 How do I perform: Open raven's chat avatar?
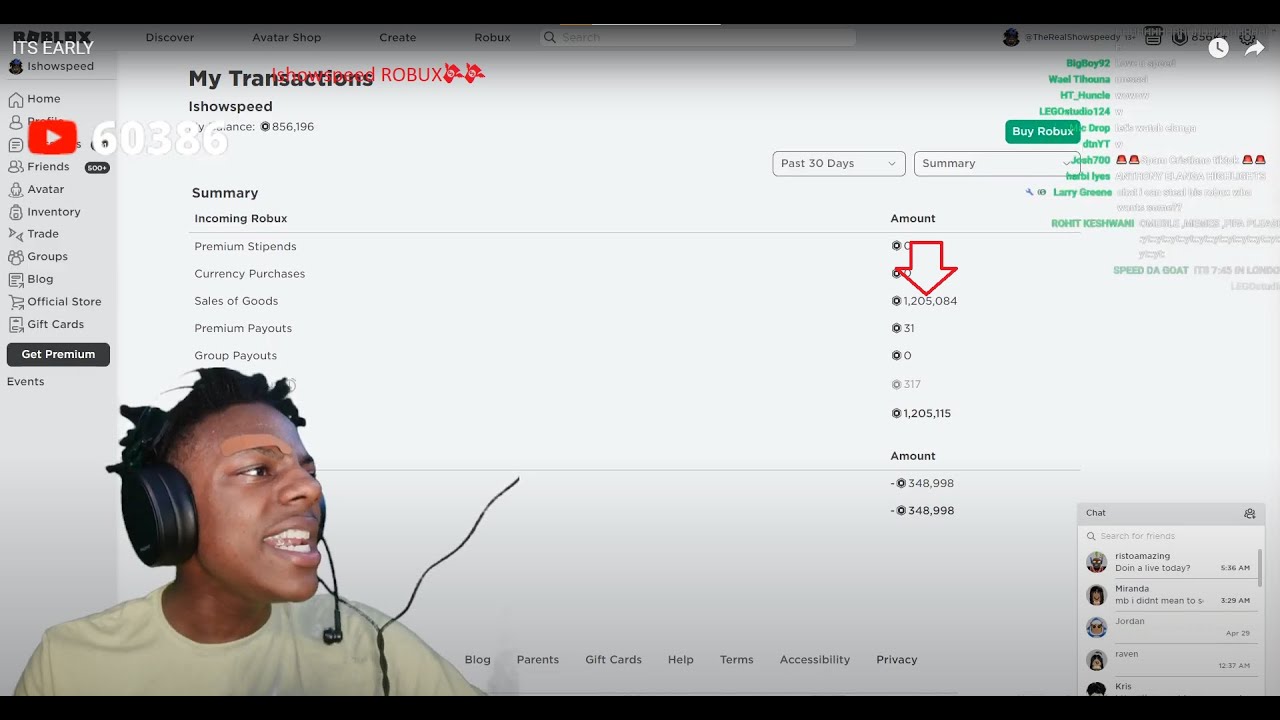click(1097, 660)
